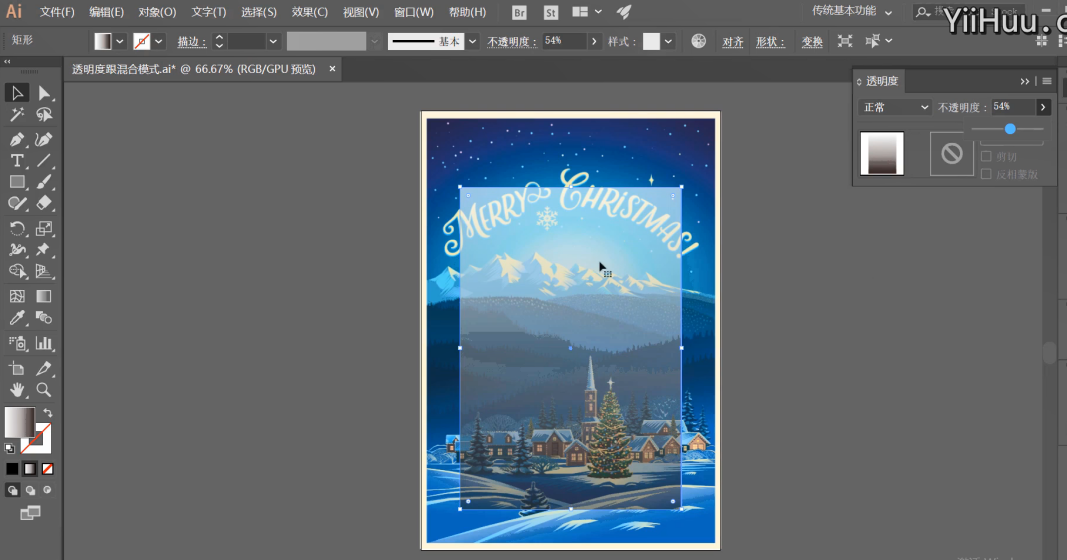Select the Type tool
The height and width of the screenshot is (560, 1067).
(x=17, y=161)
